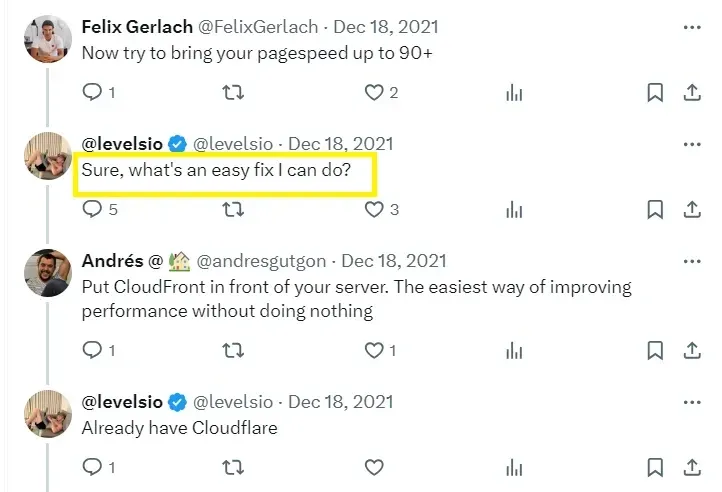Screen dimensions: 722x492
Task: Open the @andresgutgon handle link
Action: click(264, 261)
